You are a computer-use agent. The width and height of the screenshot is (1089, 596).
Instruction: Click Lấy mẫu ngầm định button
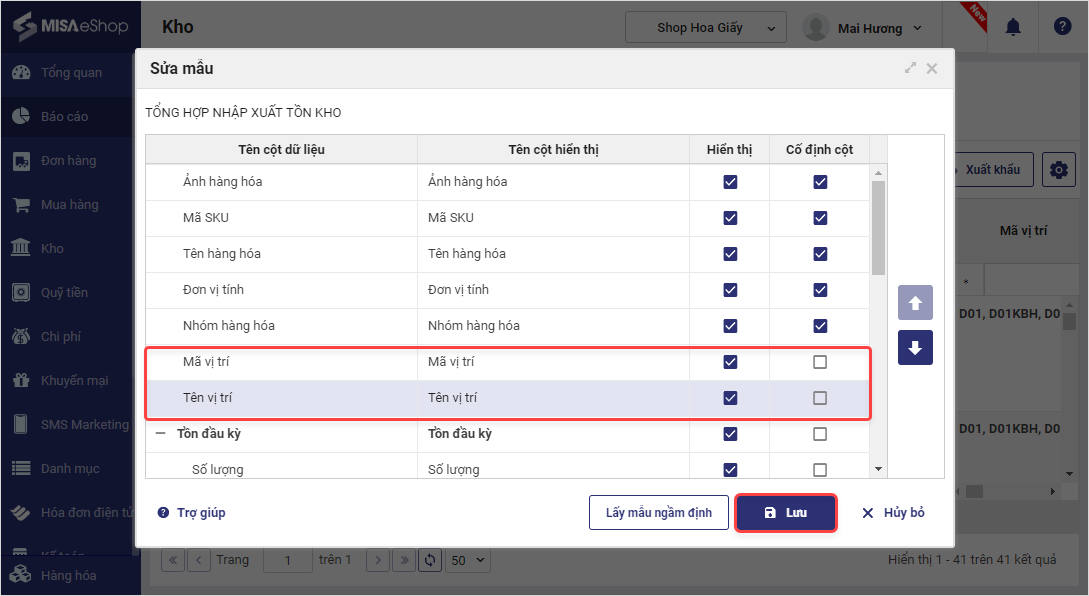pyautogui.click(x=658, y=513)
